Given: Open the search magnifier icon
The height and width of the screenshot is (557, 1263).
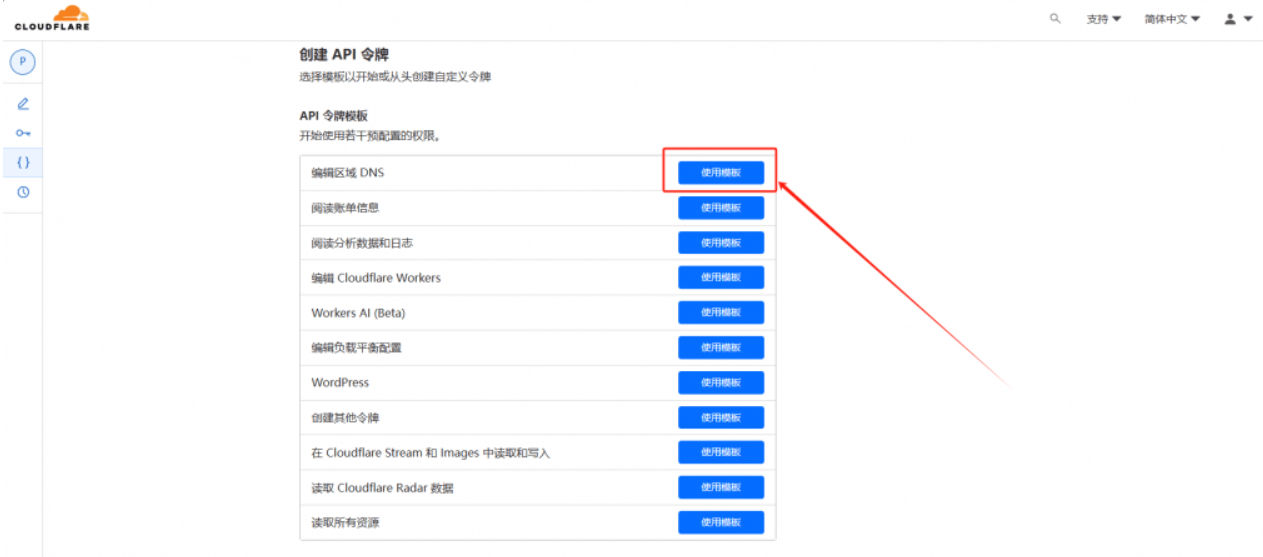Looking at the screenshot, I should [1055, 18].
